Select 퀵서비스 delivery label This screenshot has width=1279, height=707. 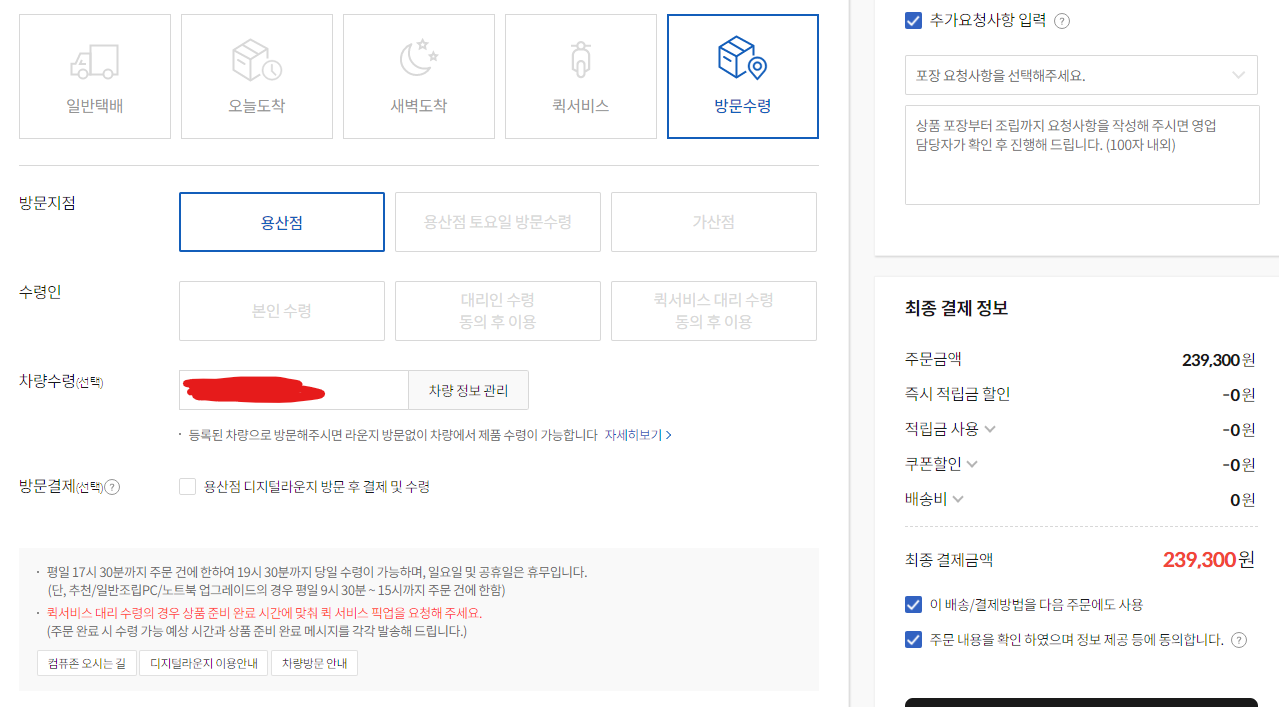click(581, 105)
